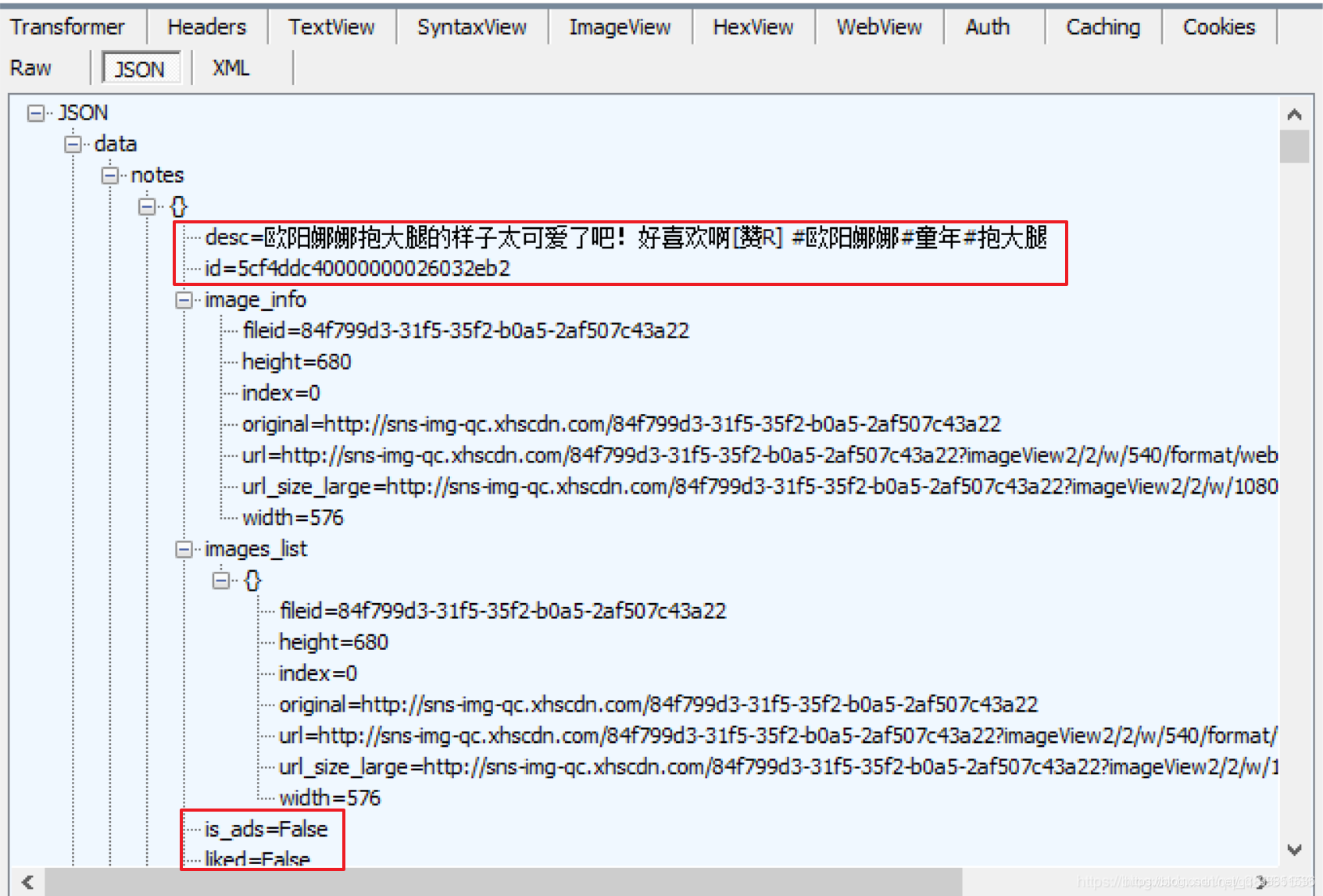Select the original URL row under images_list
Screen dimensions: 1323x896
[659, 705]
